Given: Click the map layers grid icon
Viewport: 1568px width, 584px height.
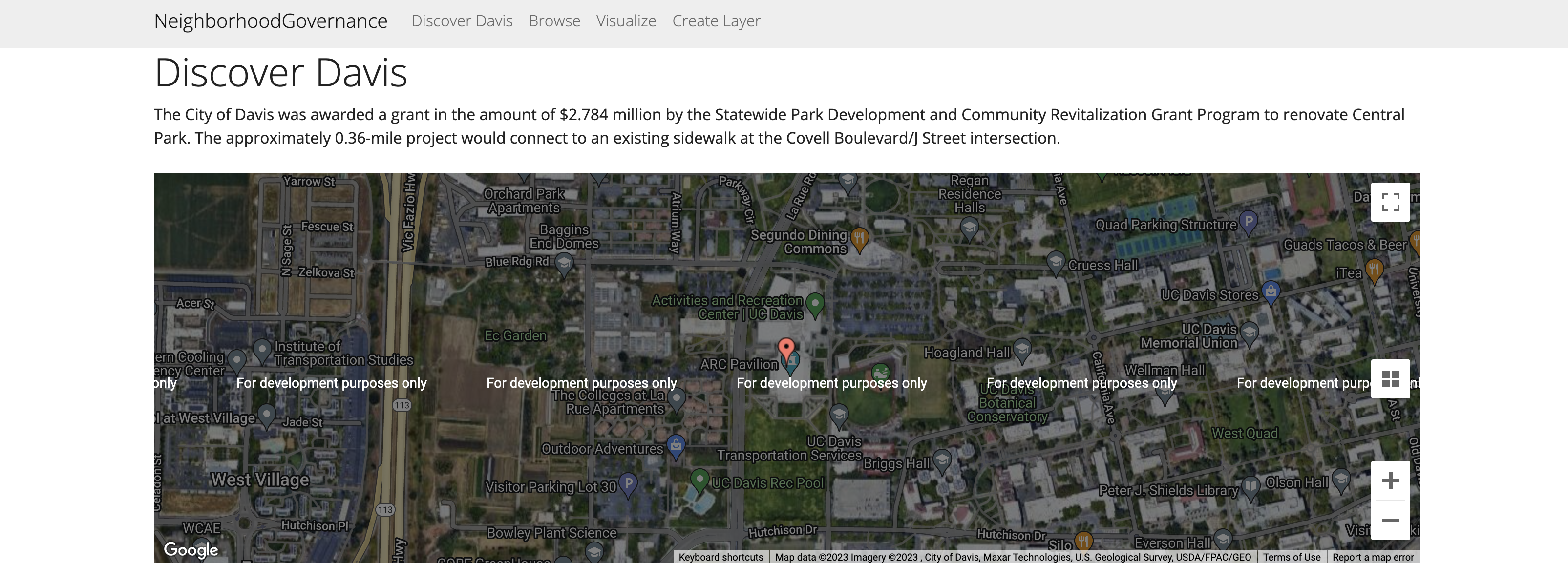Looking at the screenshot, I should tap(1390, 379).
